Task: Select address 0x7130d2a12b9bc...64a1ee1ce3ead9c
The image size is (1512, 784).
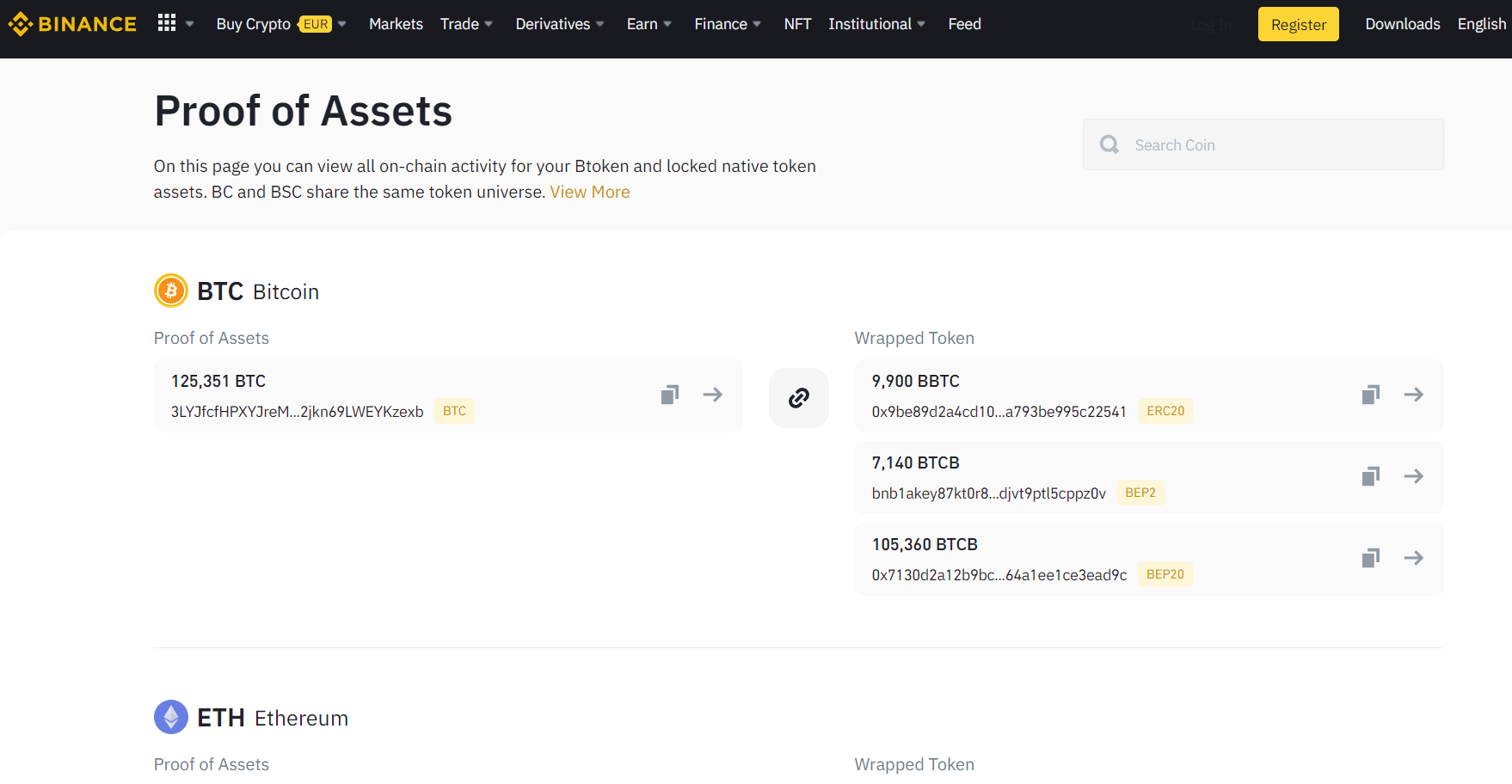Action: point(999,575)
